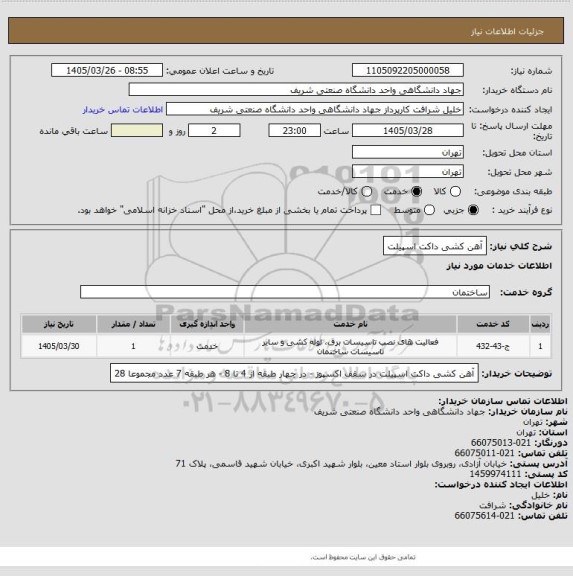573x576 pixels.
Task: Click the تعداد / مقدار column header
Action: click(x=133, y=324)
